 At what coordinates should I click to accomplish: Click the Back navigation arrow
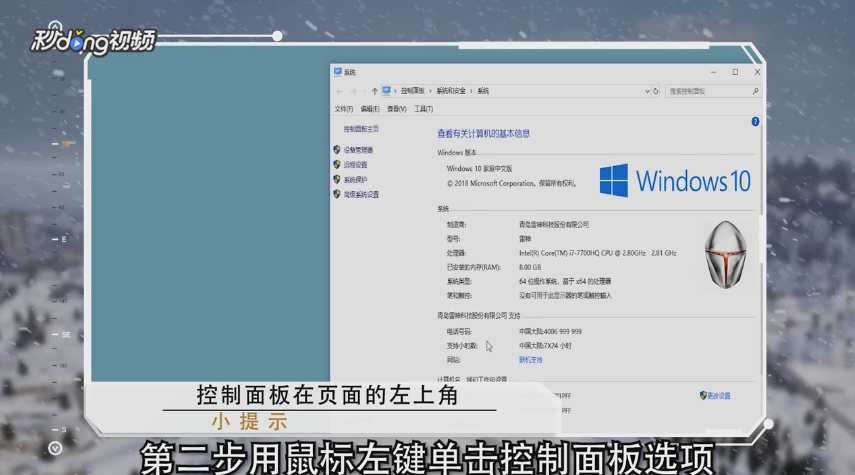[x=340, y=91]
